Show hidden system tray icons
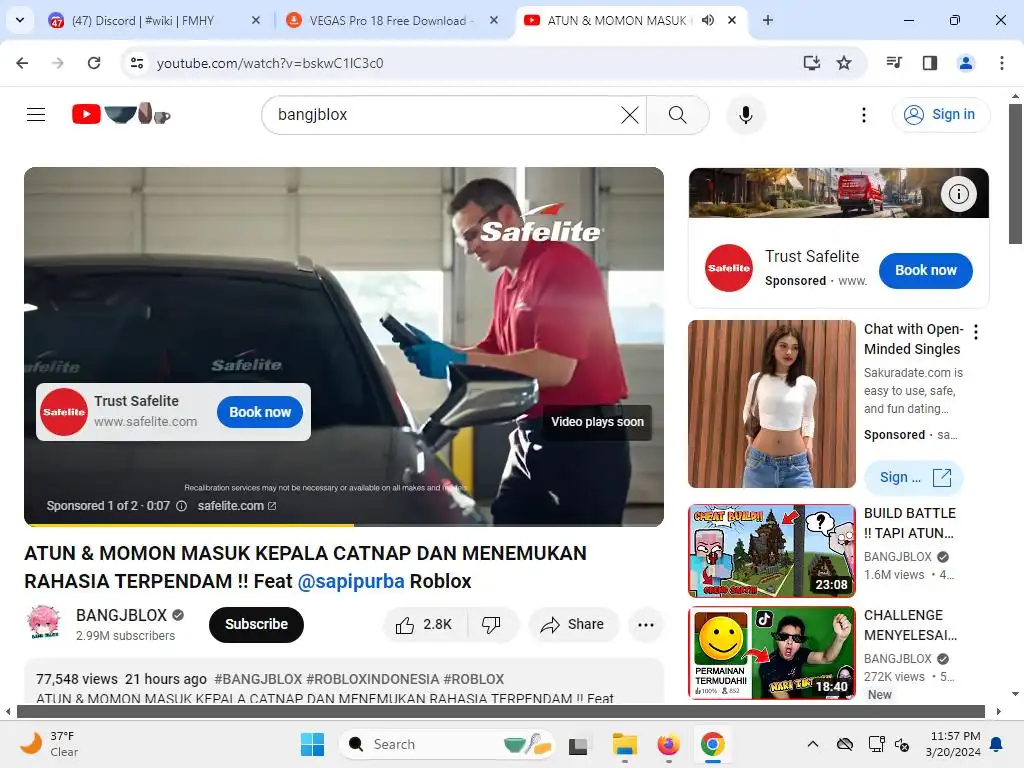This screenshot has height=768, width=1024. click(812, 744)
